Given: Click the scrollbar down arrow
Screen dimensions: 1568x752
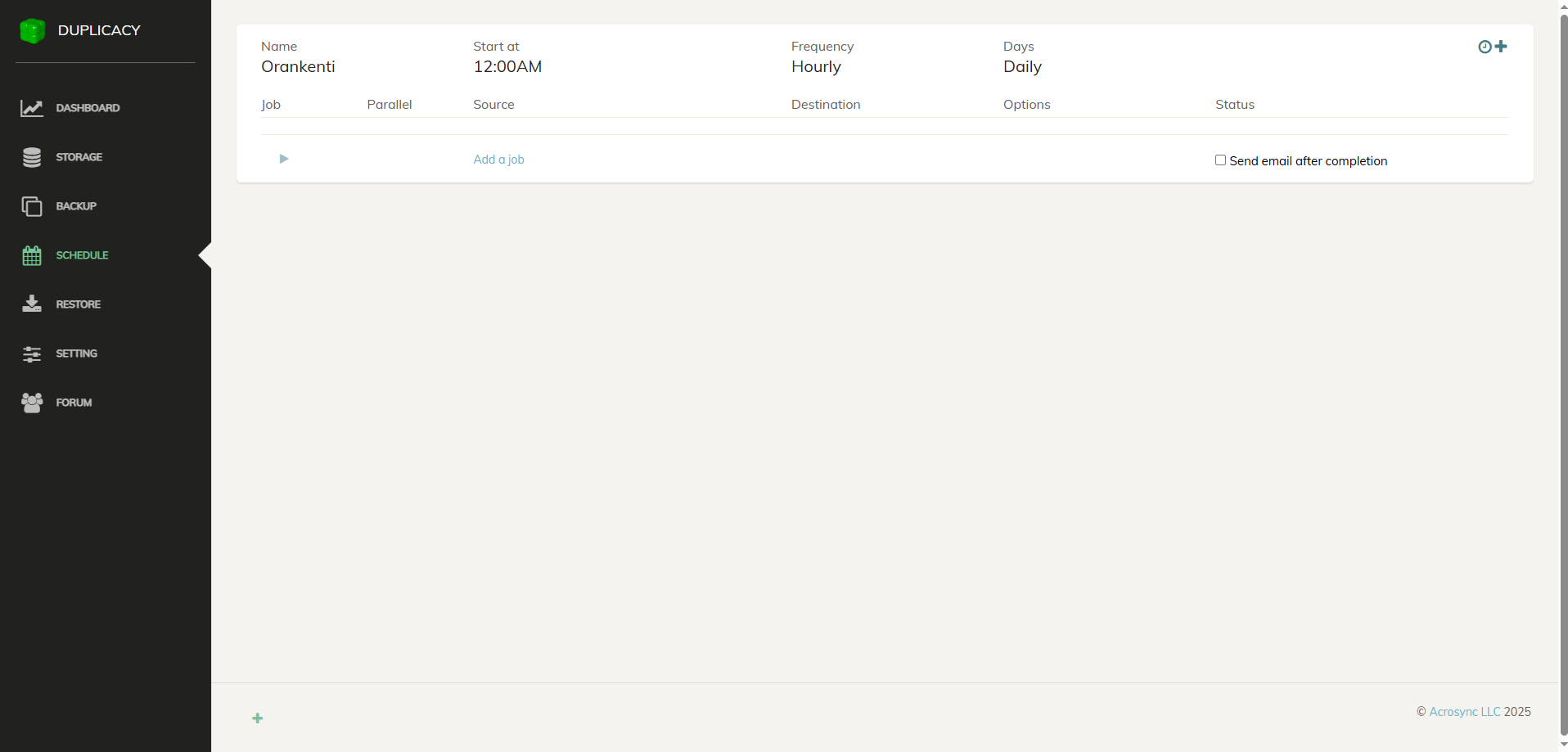Looking at the screenshot, I should (1563, 745).
